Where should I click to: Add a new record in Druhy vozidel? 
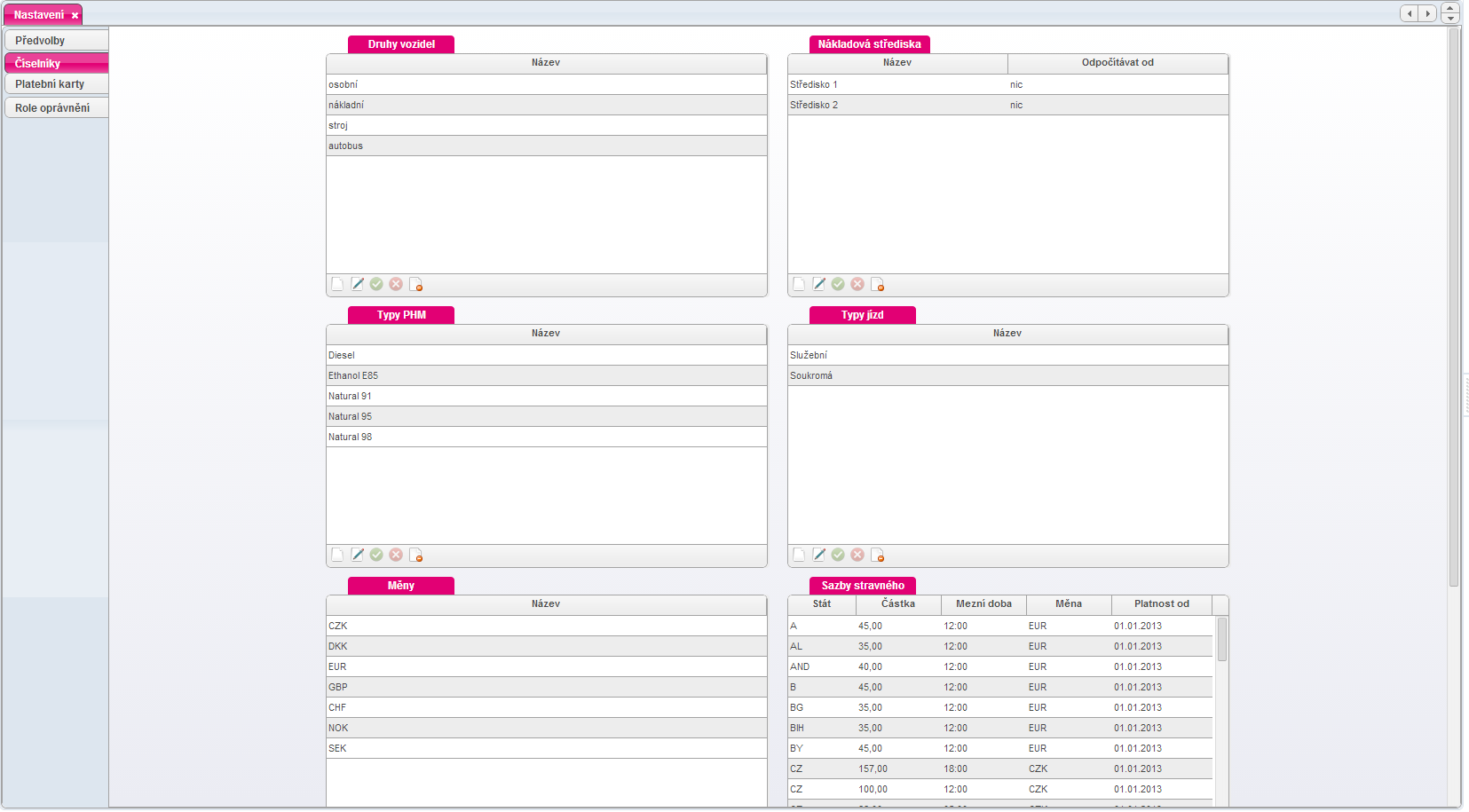337,284
